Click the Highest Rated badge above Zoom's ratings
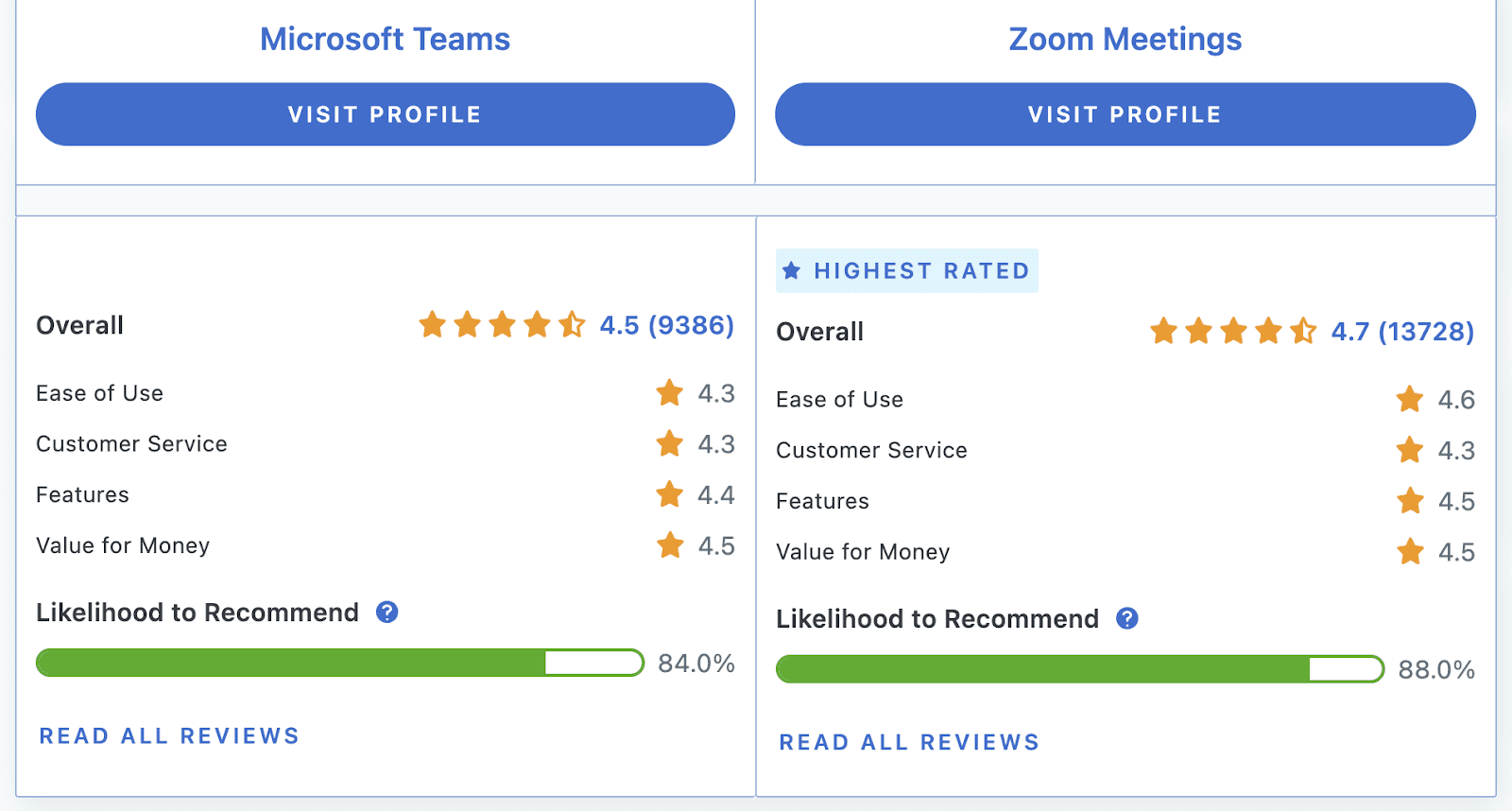Screen dimensions: 1512x811 [x=906, y=271]
